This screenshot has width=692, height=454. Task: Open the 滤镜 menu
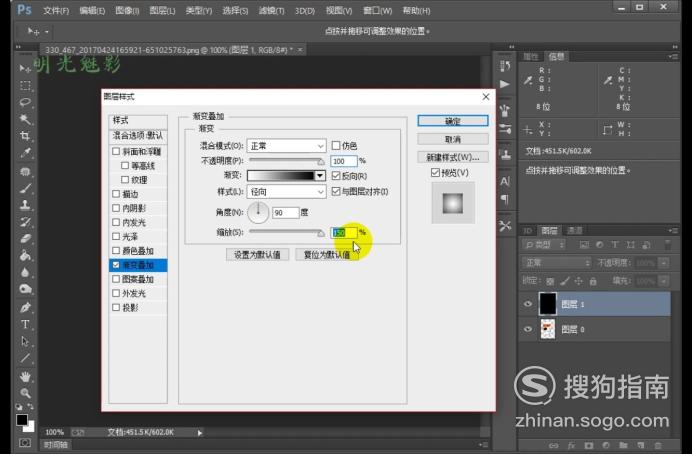click(x=271, y=11)
